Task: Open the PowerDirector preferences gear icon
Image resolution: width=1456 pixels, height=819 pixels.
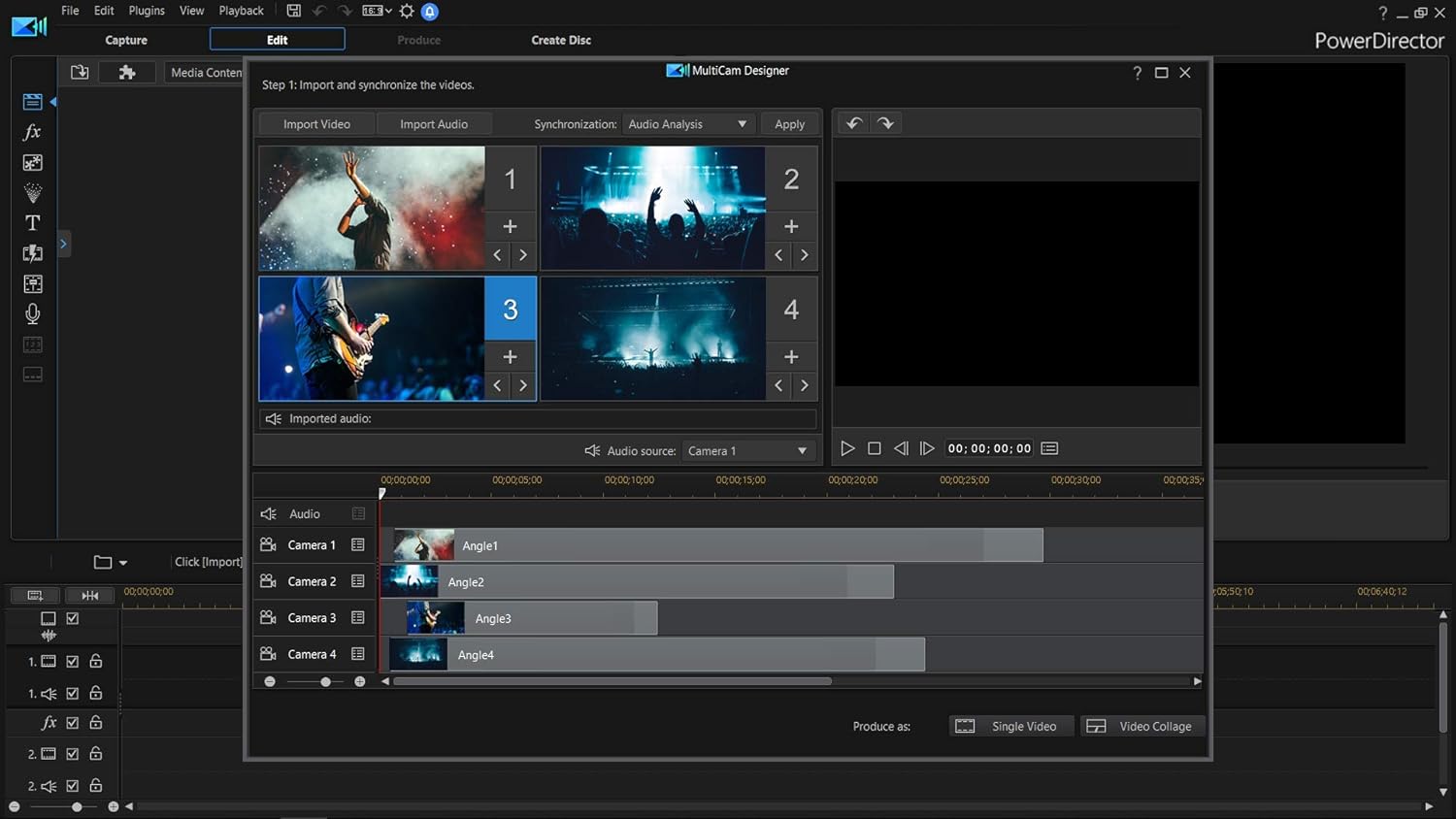Action: (x=407, y=11)
